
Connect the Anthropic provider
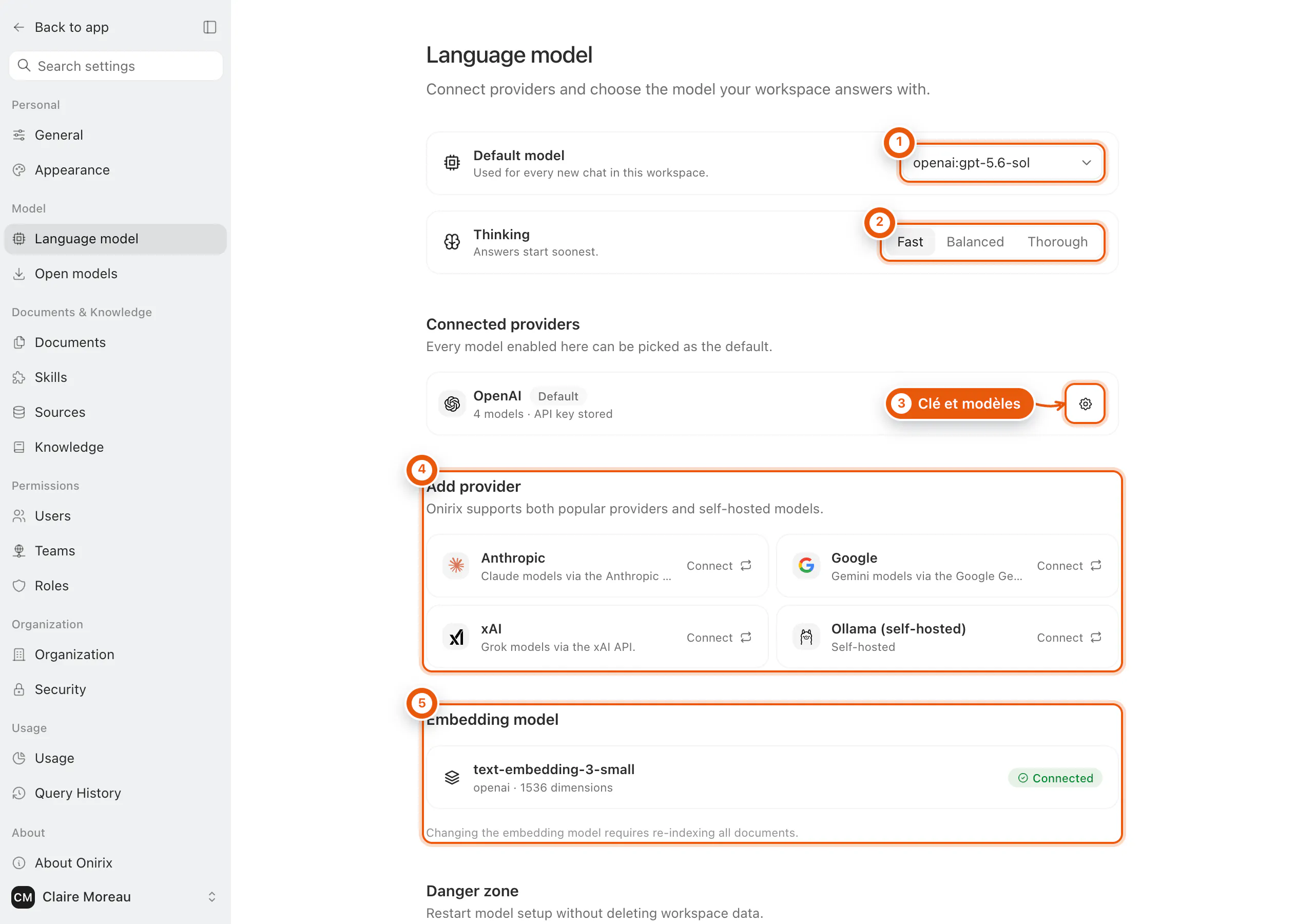click(719, 566)
